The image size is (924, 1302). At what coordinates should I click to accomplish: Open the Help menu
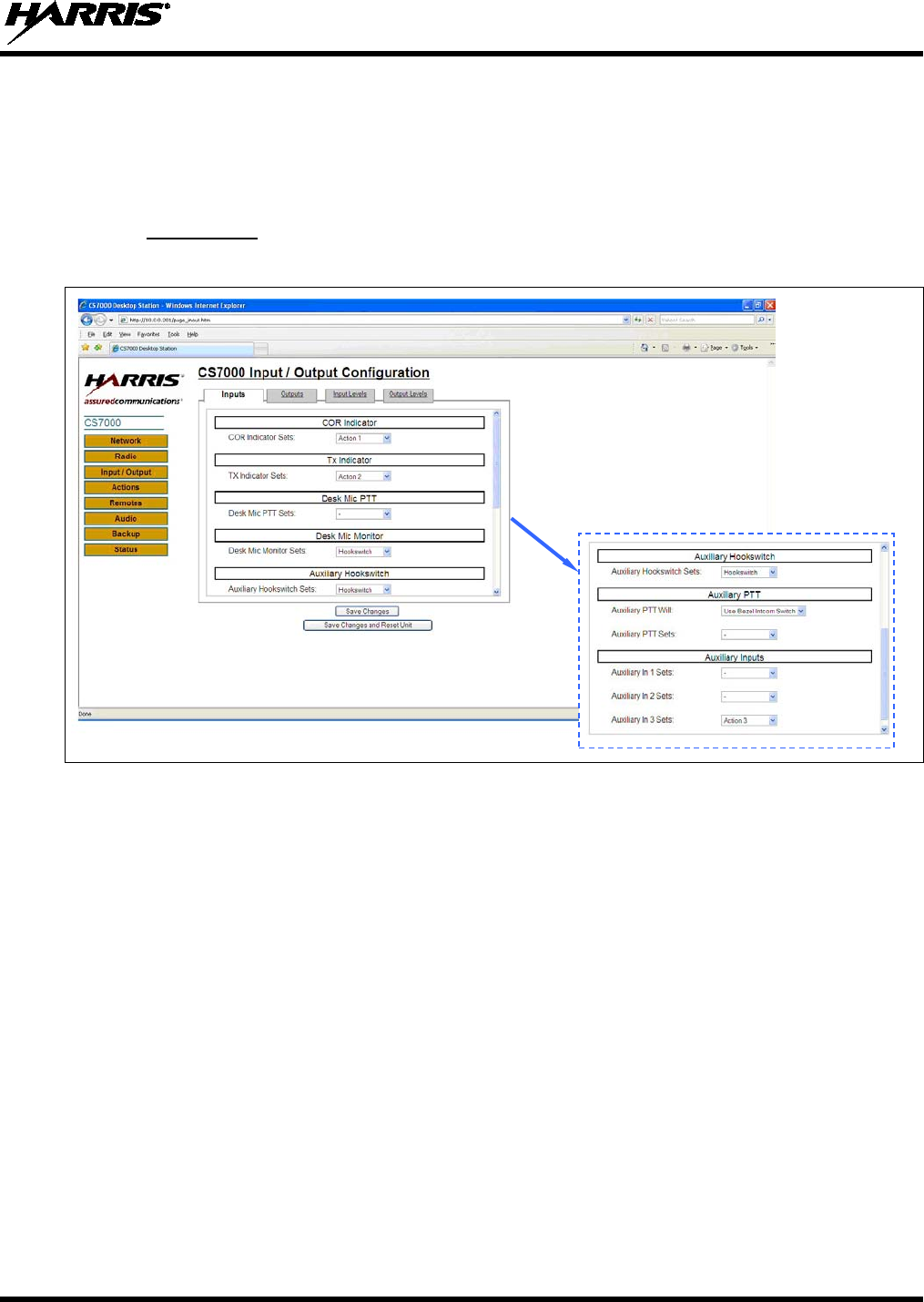193,334
